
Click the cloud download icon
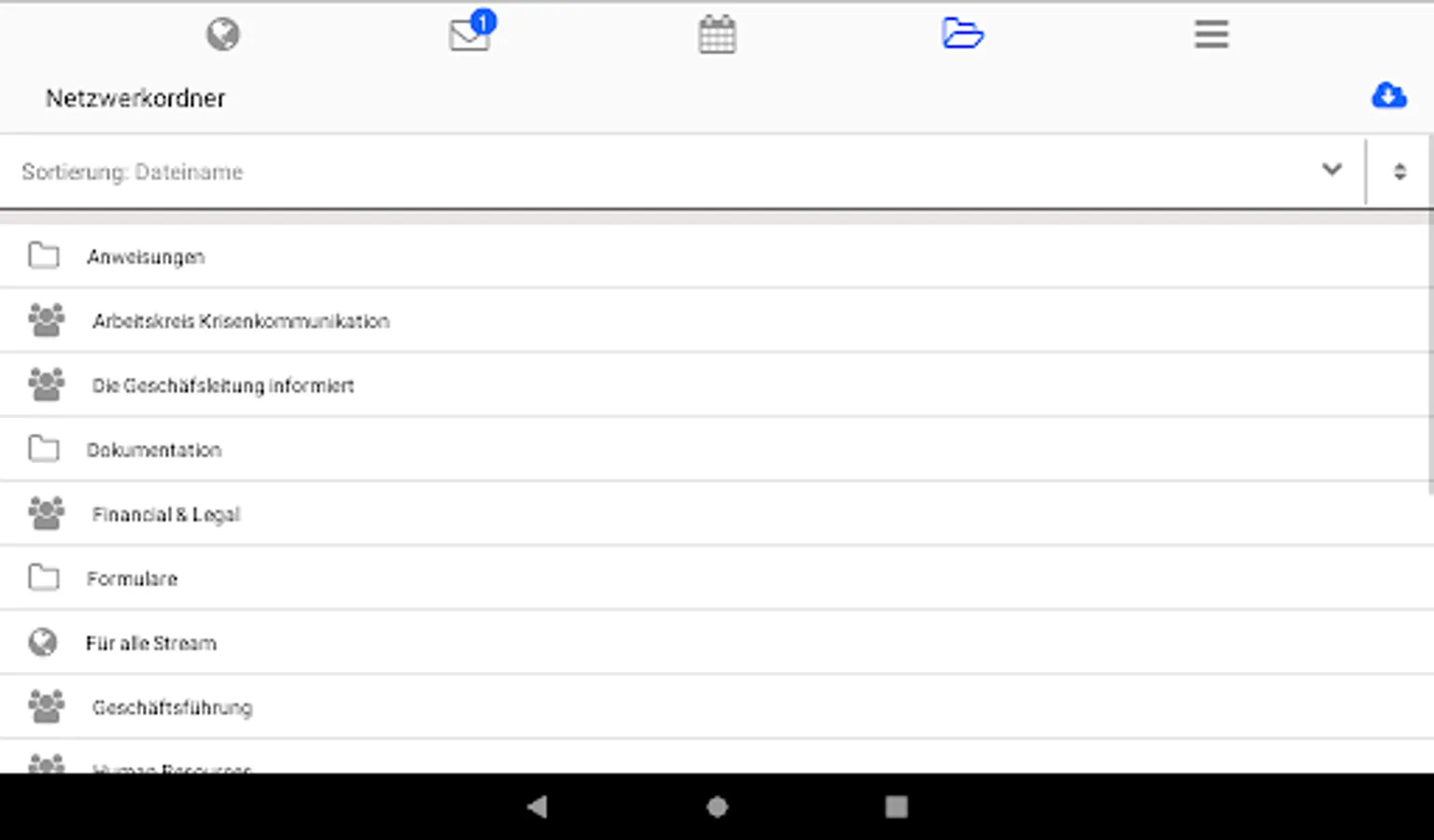coord(1389,95)
